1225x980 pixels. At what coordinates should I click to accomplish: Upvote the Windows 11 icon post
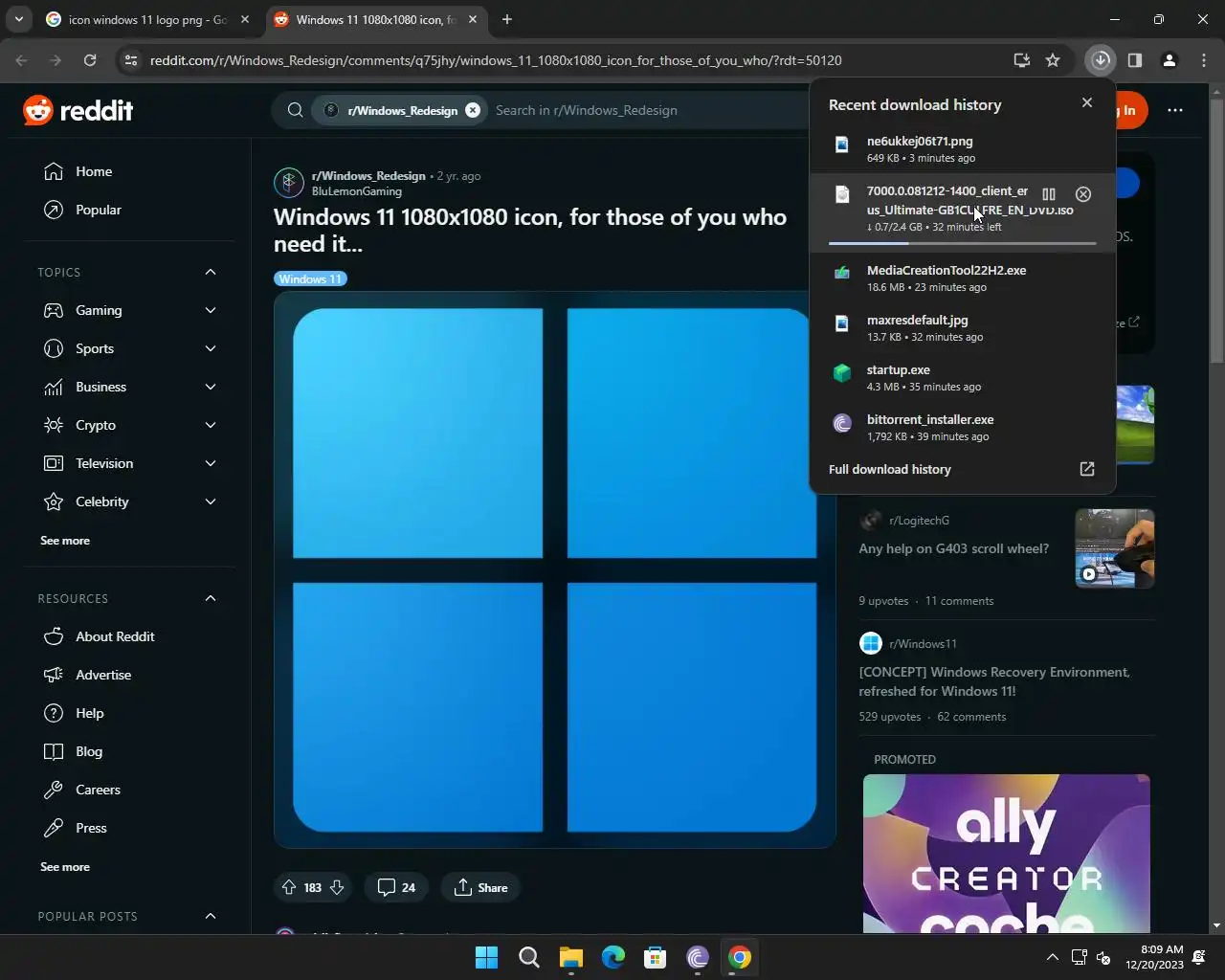pyautogui.click(x=289, y=887)
